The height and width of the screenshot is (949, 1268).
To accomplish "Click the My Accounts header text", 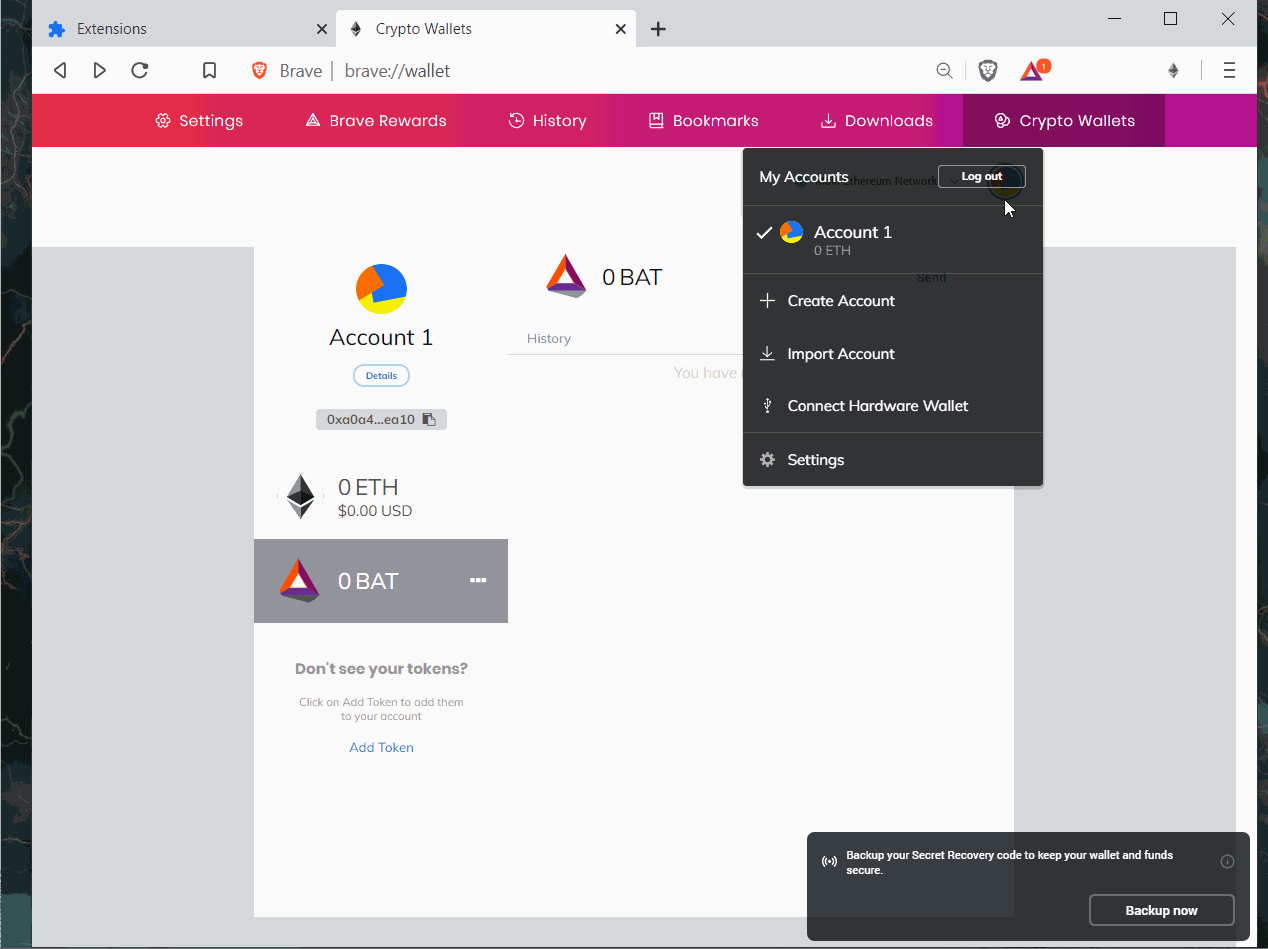I will [804, 177].
